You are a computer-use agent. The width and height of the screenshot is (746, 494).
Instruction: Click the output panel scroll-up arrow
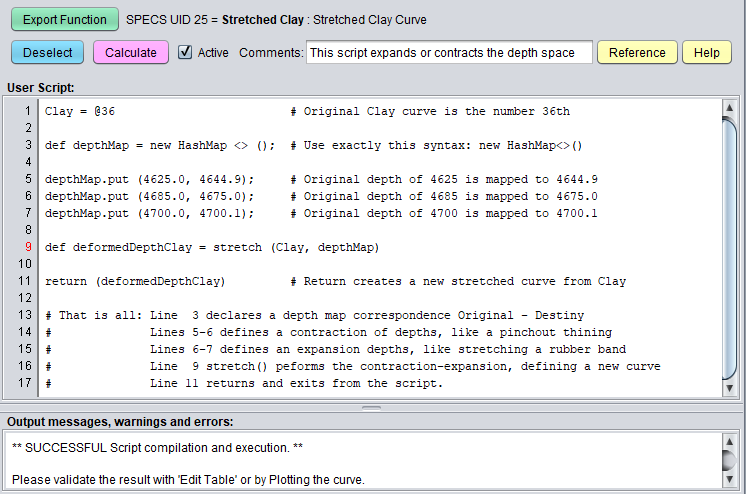pos(730,442)
